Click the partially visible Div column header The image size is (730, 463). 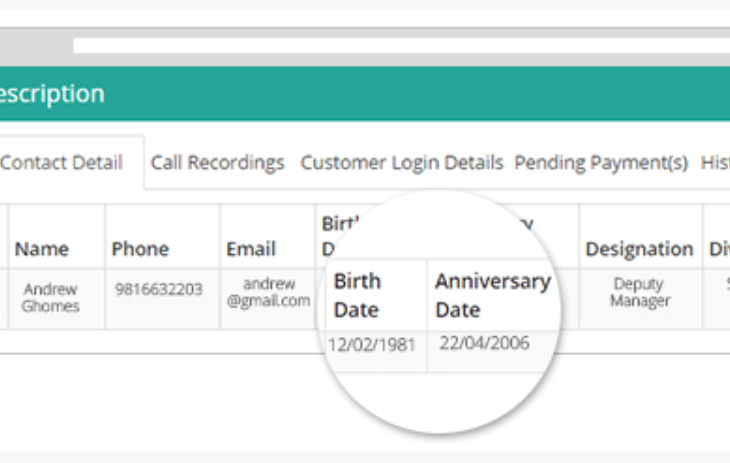719,249
